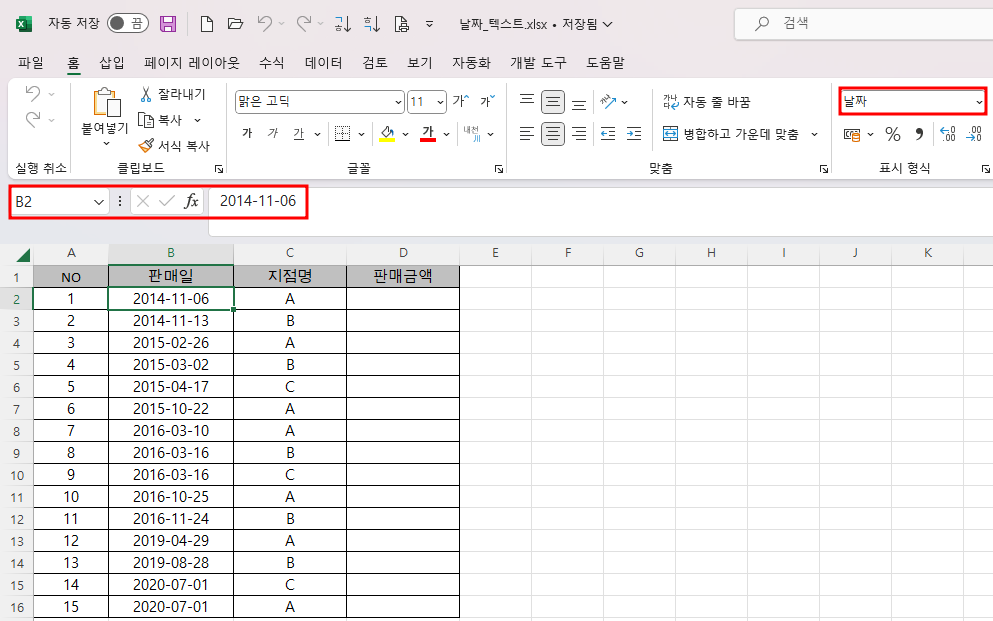Switch to the 데이터 ribbon tab
993x621 pixels.
point(323,61)
